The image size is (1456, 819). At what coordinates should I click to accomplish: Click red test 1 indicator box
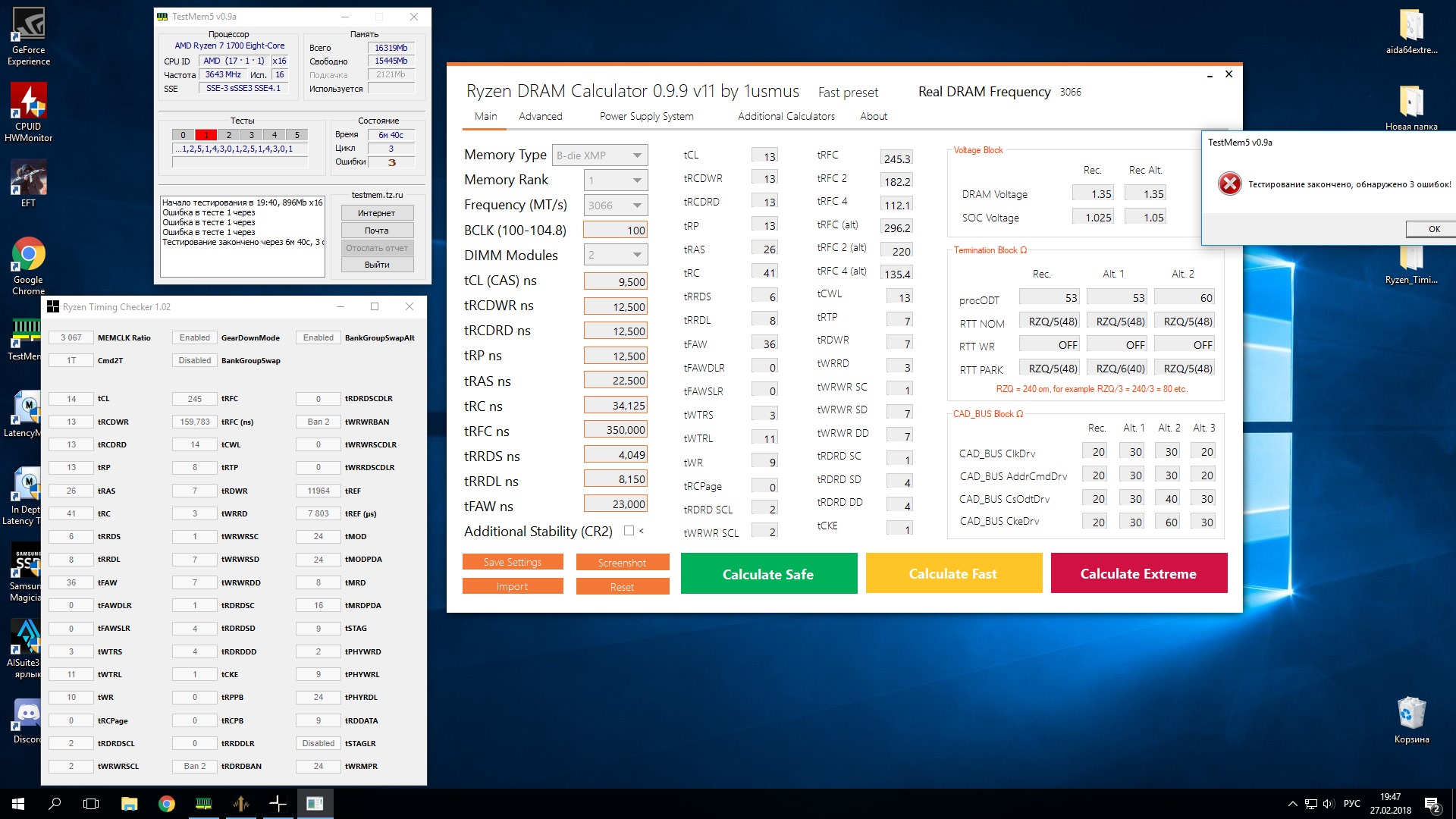point(206,135)
